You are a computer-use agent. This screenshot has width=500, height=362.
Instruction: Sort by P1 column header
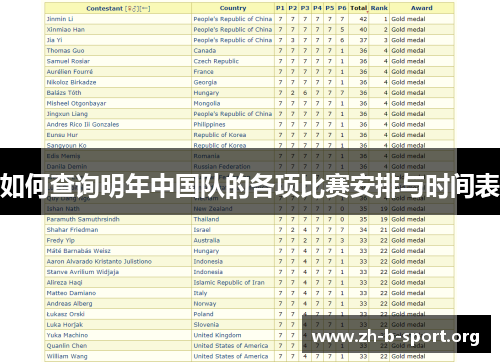(x=280, y=8)
